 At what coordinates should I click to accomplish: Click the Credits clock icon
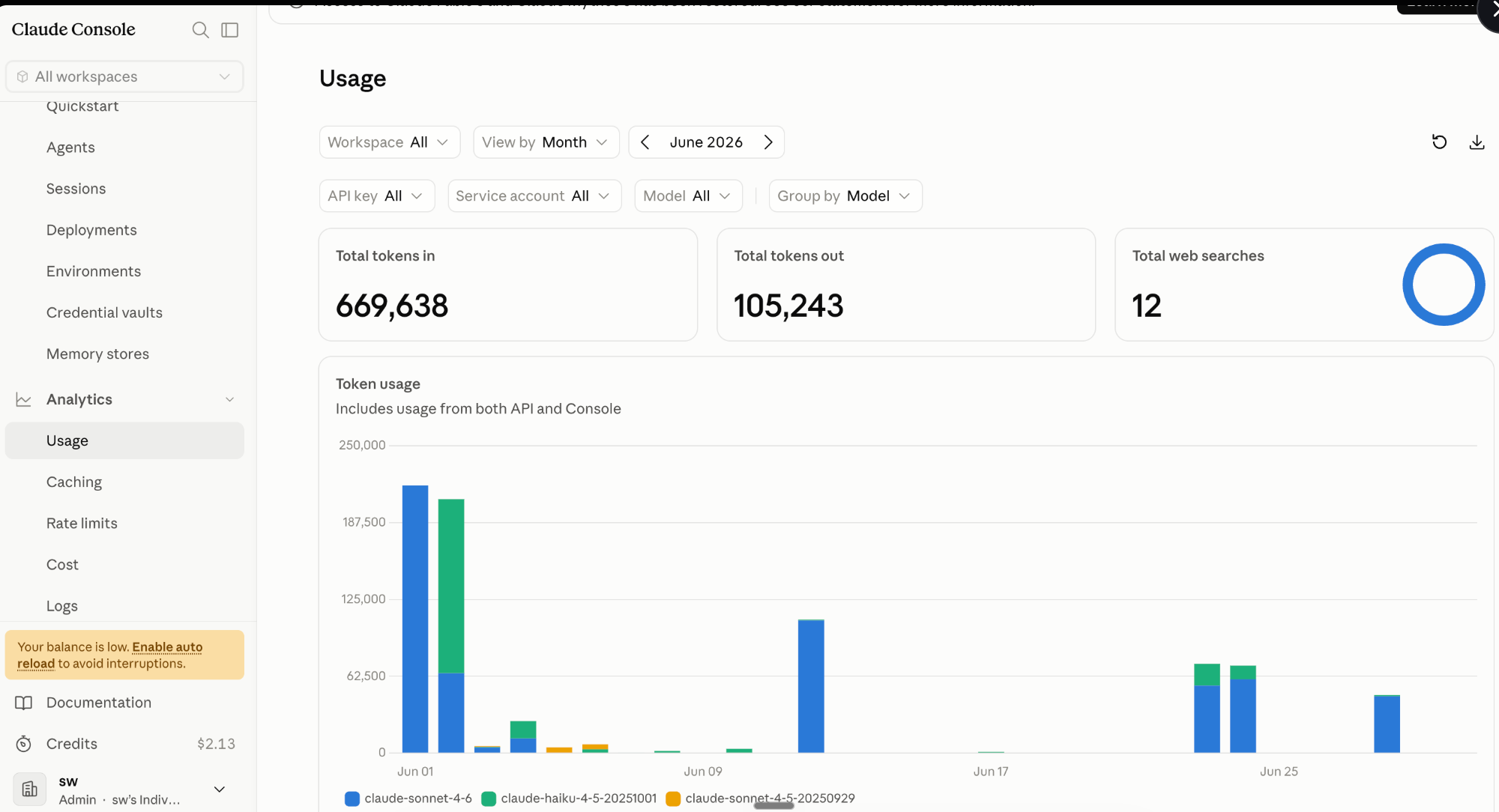tap(24, 744)
